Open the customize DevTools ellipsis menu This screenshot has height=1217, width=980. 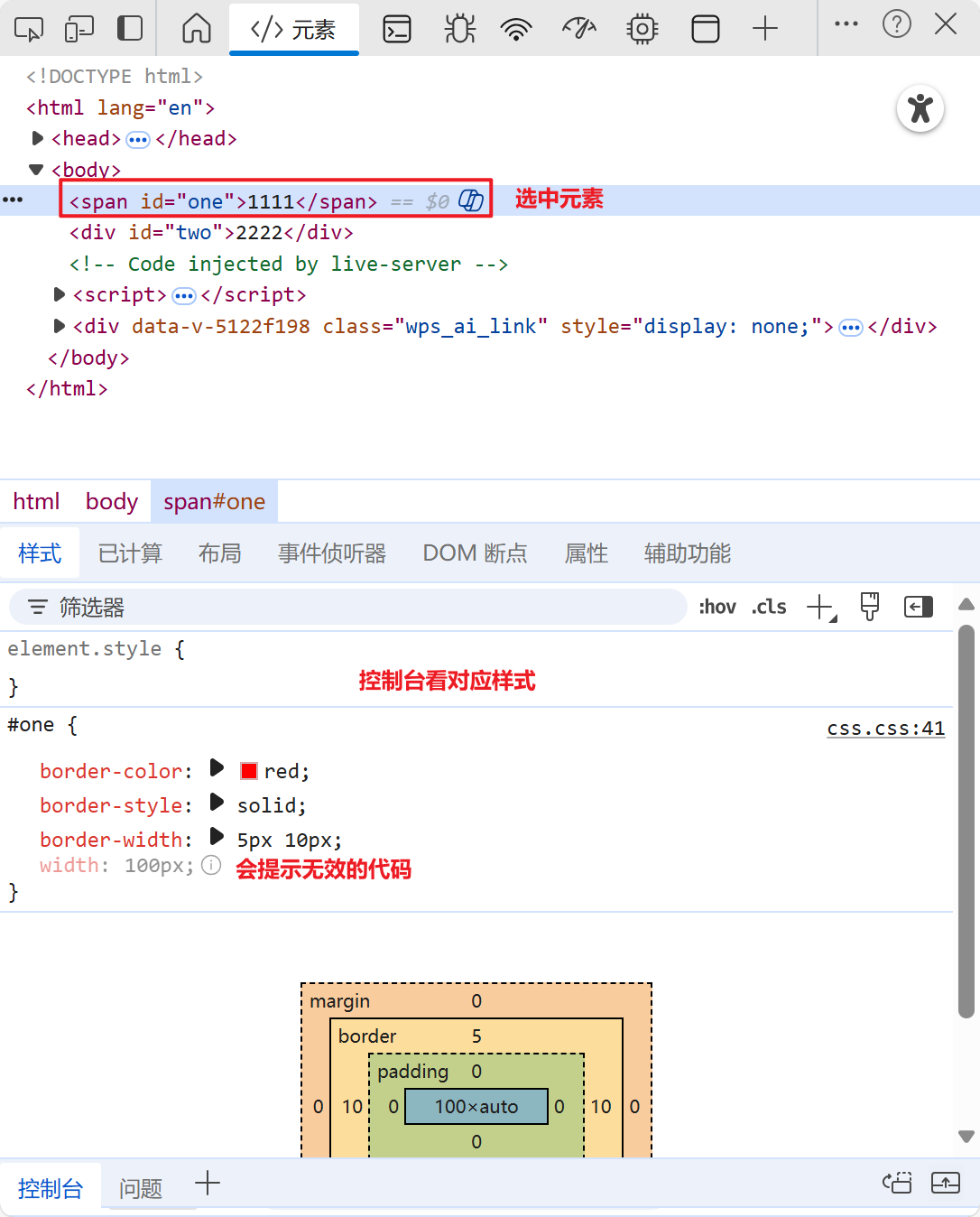tap(846, 24)
